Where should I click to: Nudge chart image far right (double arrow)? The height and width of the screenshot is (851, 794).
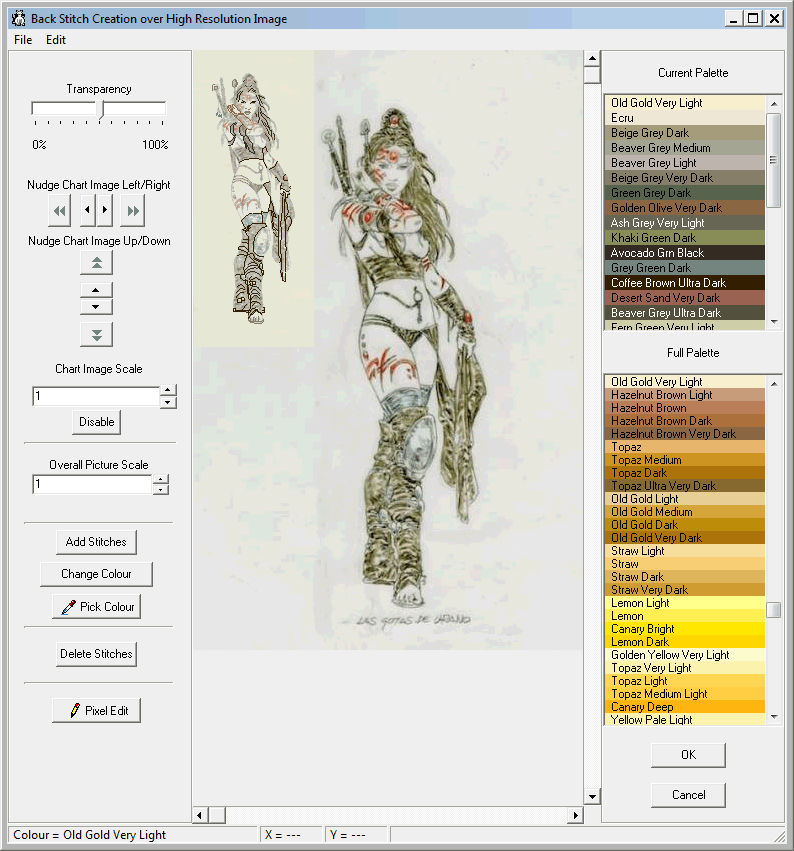[x=133, y=210]
